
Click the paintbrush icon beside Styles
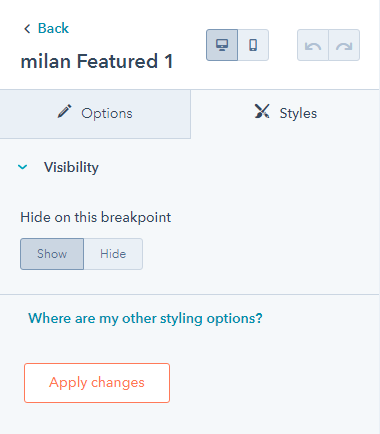coord(262,111)
